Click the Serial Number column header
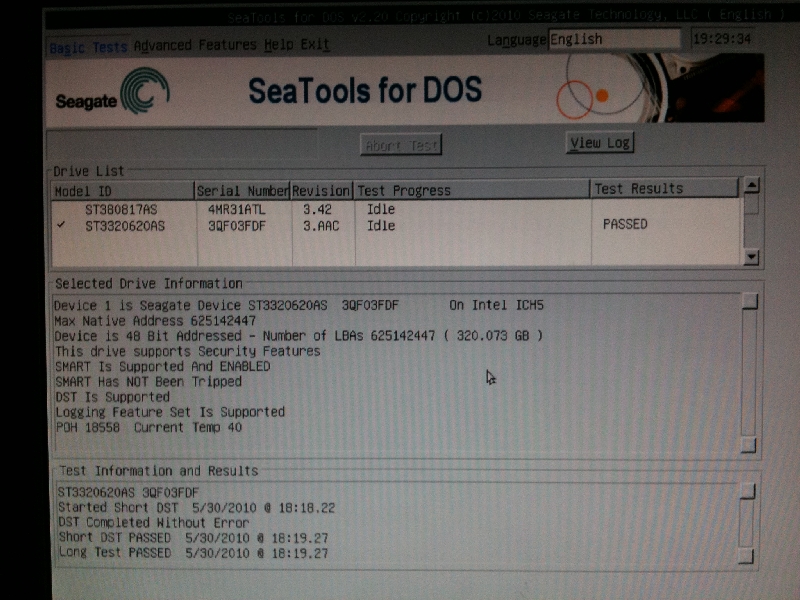The height and width of the screenshot is (600, 800). click(x=242, y=190)
